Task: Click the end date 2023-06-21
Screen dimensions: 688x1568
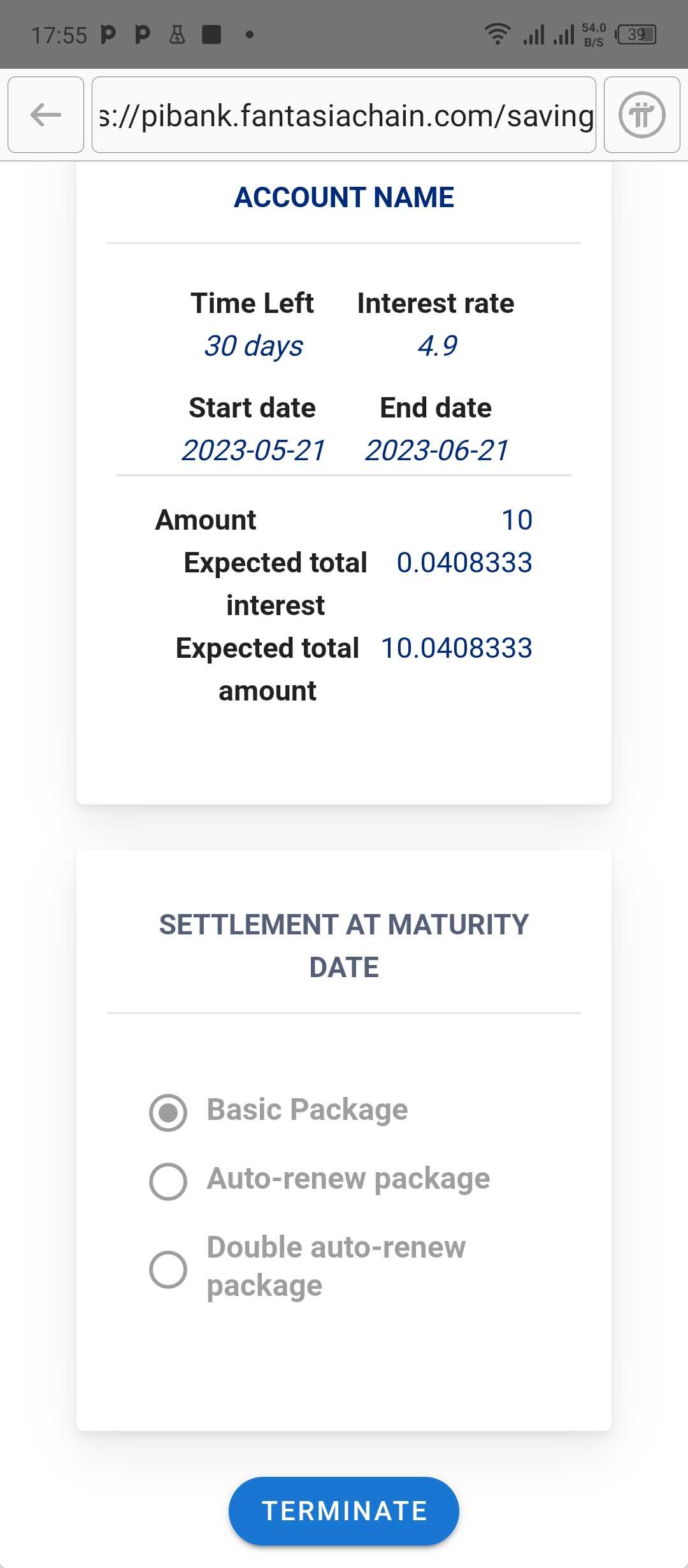Action: point(436,451)
